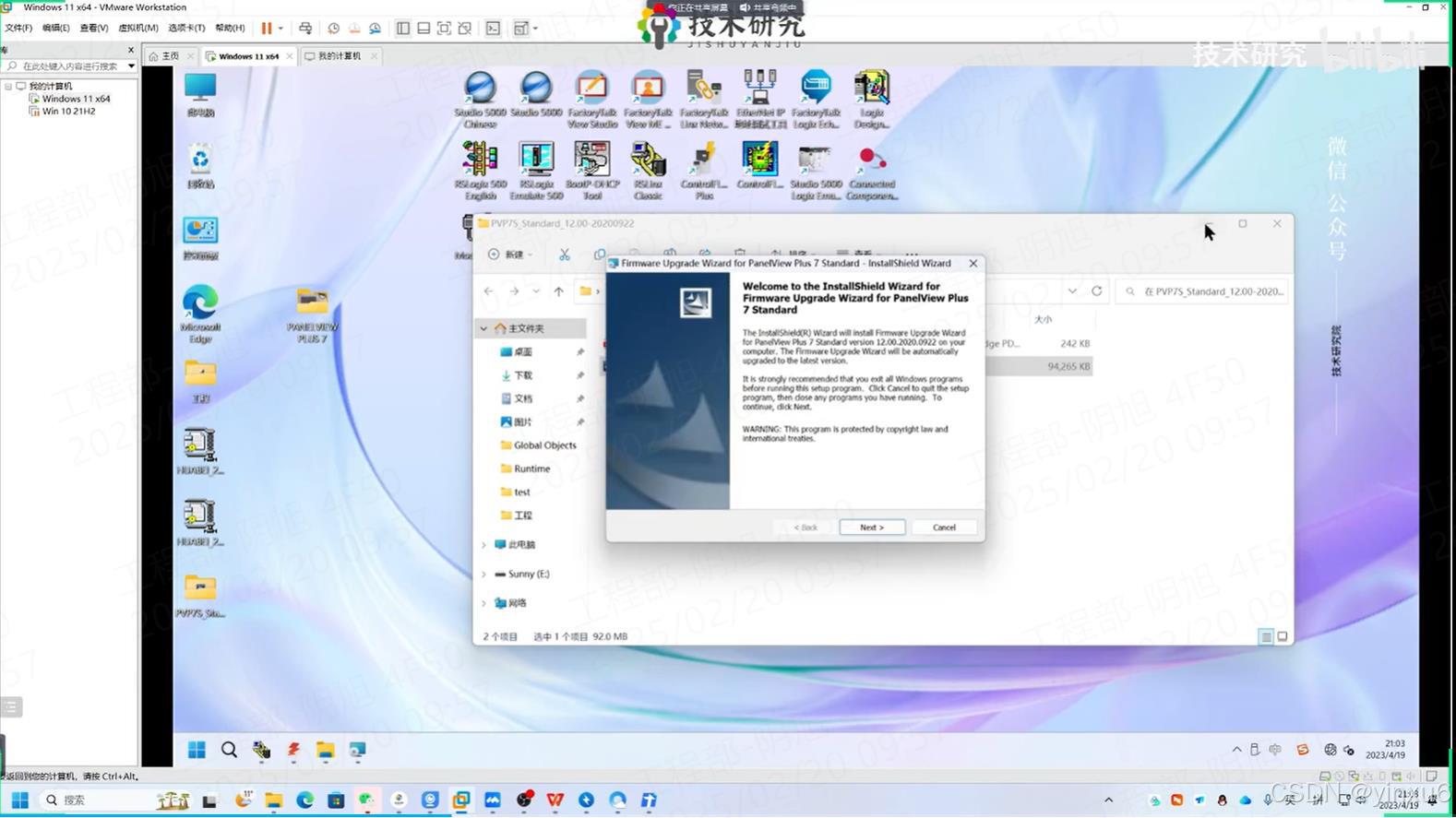Click guest taskbar search magnifier icon

(x=229, y=750)
